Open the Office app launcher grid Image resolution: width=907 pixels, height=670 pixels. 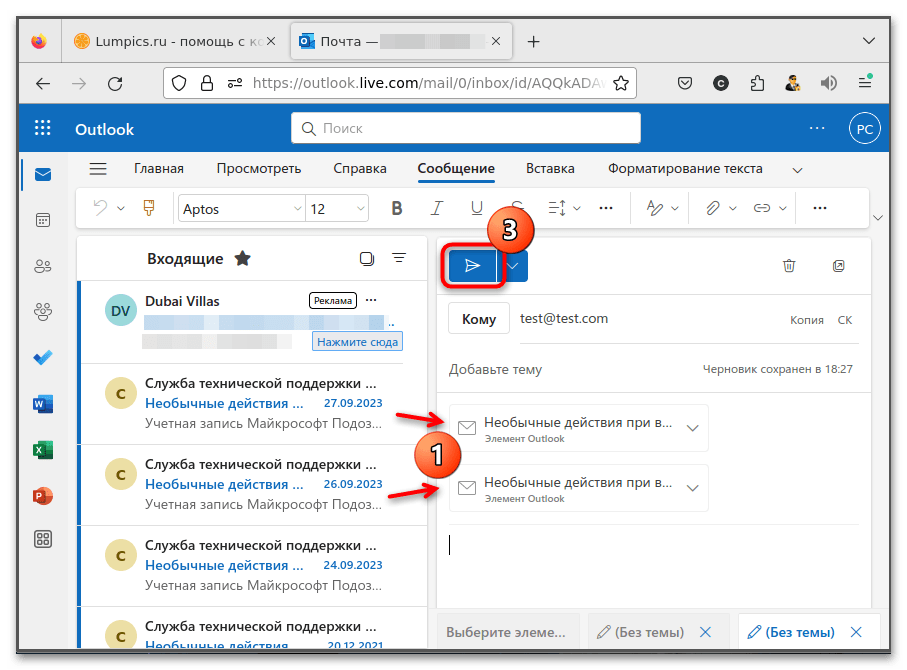43,129
